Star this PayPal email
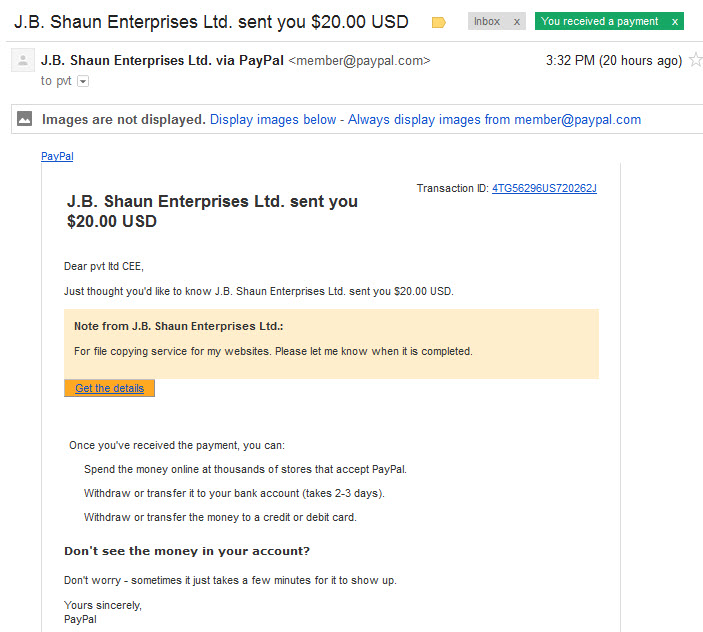This screenshot has height=632, width=703. point(695,60)
